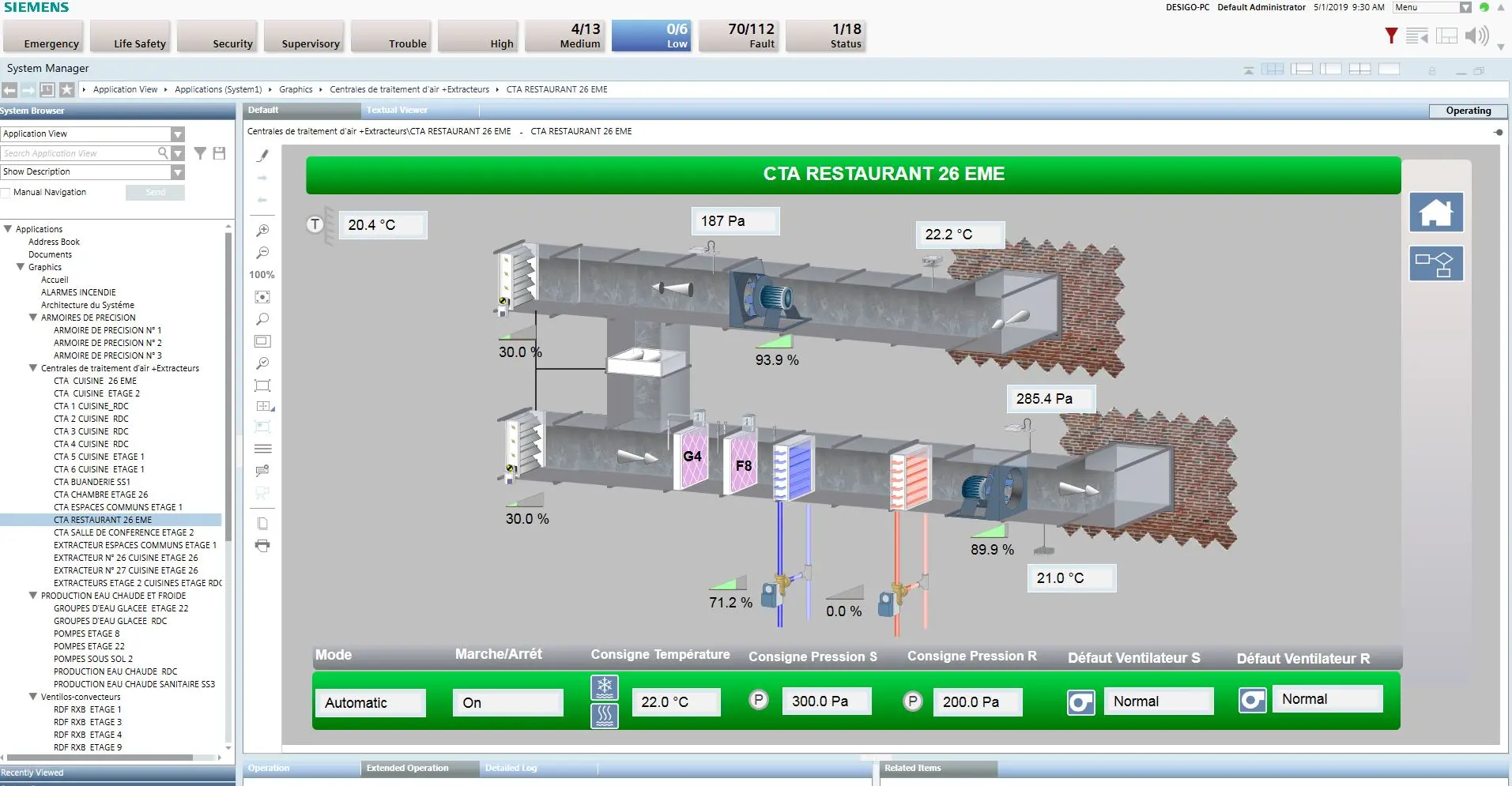Click the red alarm filter funnel icon
Viewport: 1512px width, 786px height.
[1391, 36]
